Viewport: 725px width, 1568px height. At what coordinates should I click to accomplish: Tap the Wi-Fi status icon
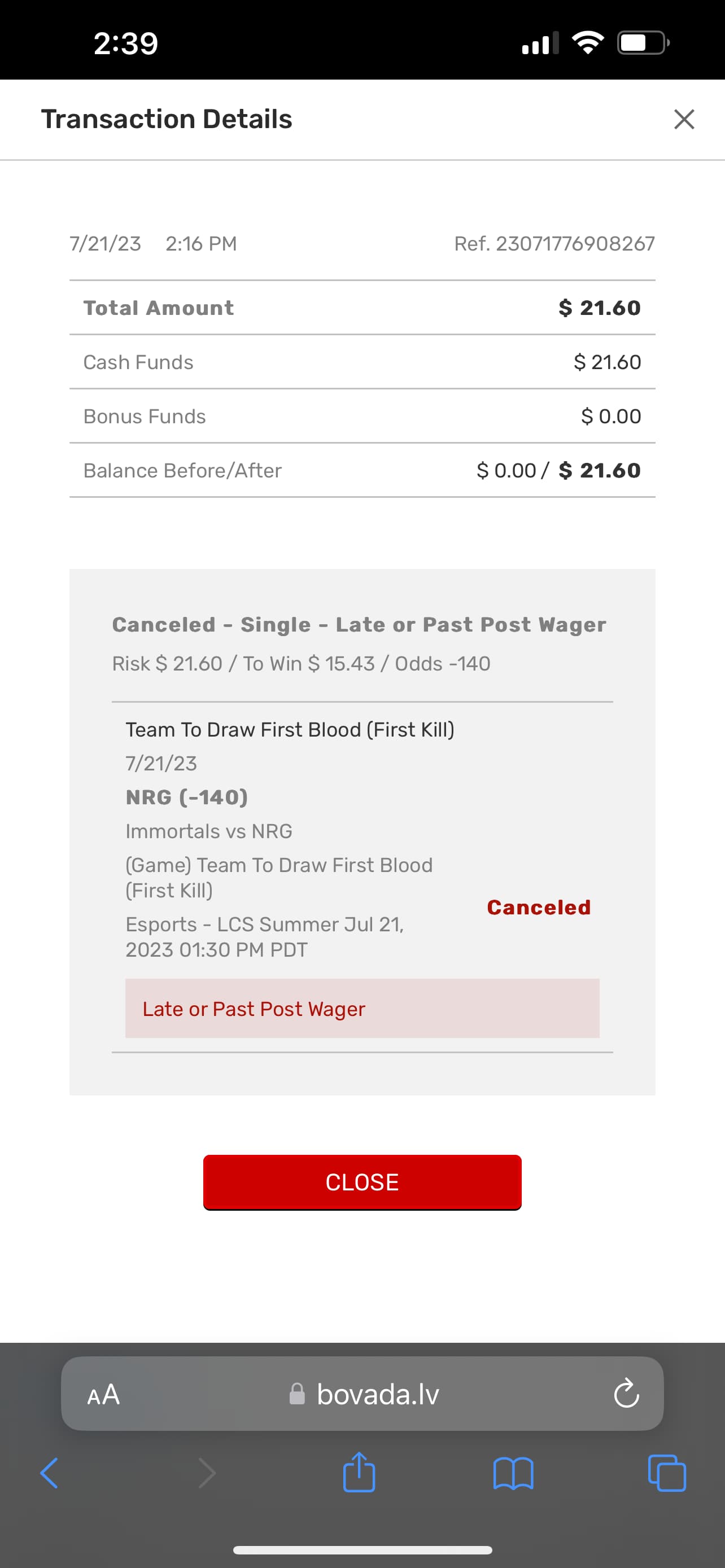[587, 42]
